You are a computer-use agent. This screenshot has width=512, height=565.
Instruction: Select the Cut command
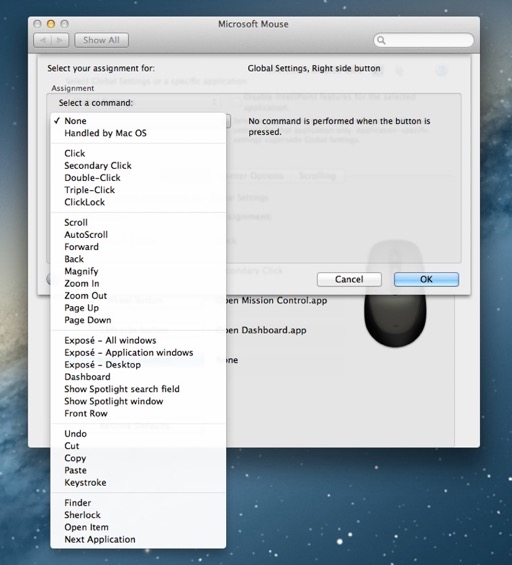tap(138, 446)
